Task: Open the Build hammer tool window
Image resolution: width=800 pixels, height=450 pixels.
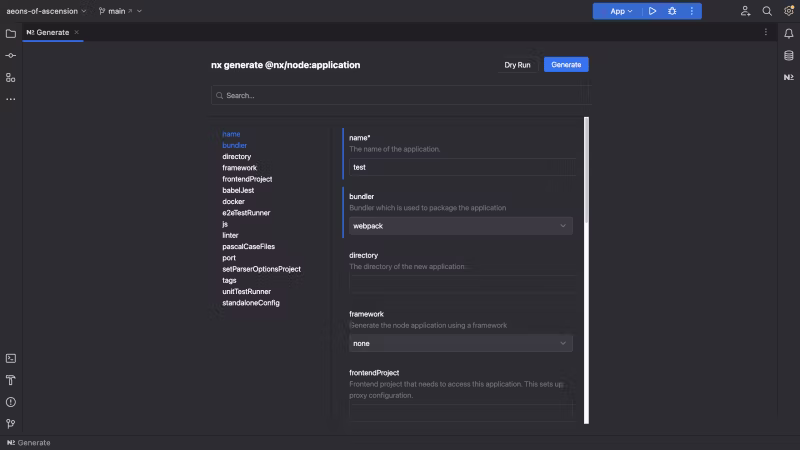Action: [11, 380]
